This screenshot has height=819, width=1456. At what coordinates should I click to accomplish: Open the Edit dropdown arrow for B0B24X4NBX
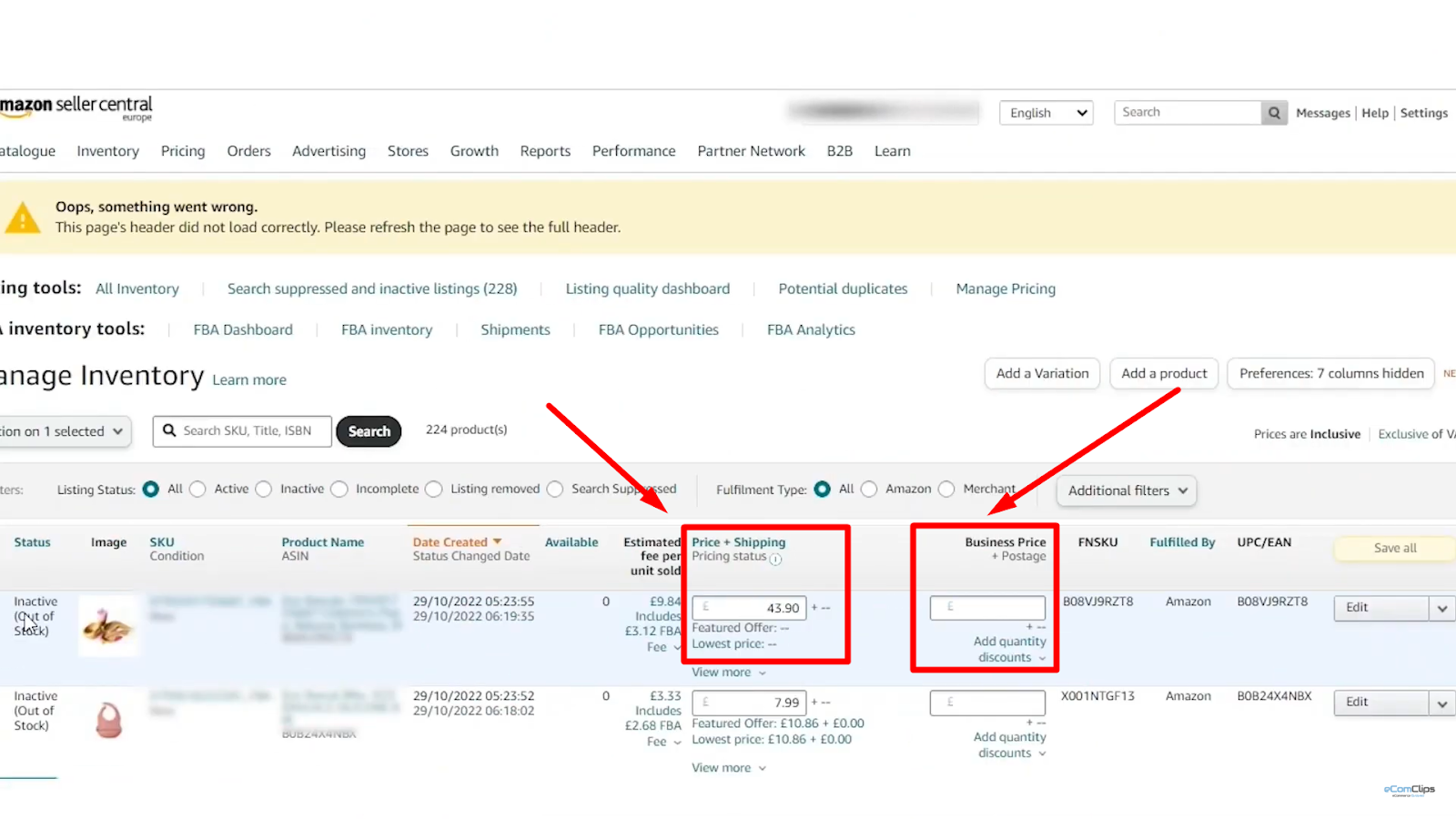(x=1442, y=703)
